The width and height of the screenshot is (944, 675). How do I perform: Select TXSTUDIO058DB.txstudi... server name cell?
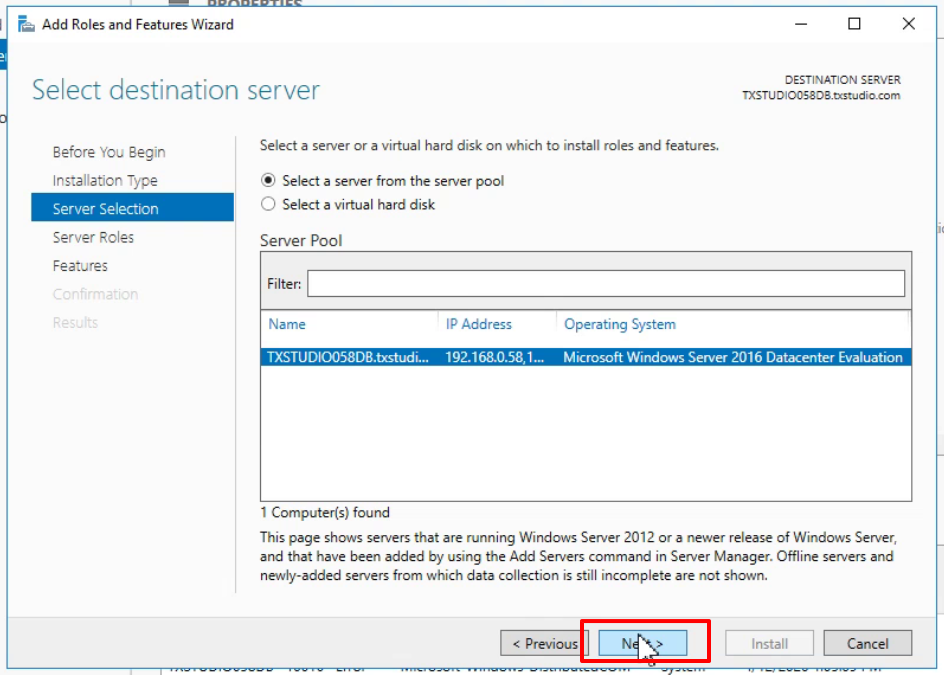tap(348, 357)
